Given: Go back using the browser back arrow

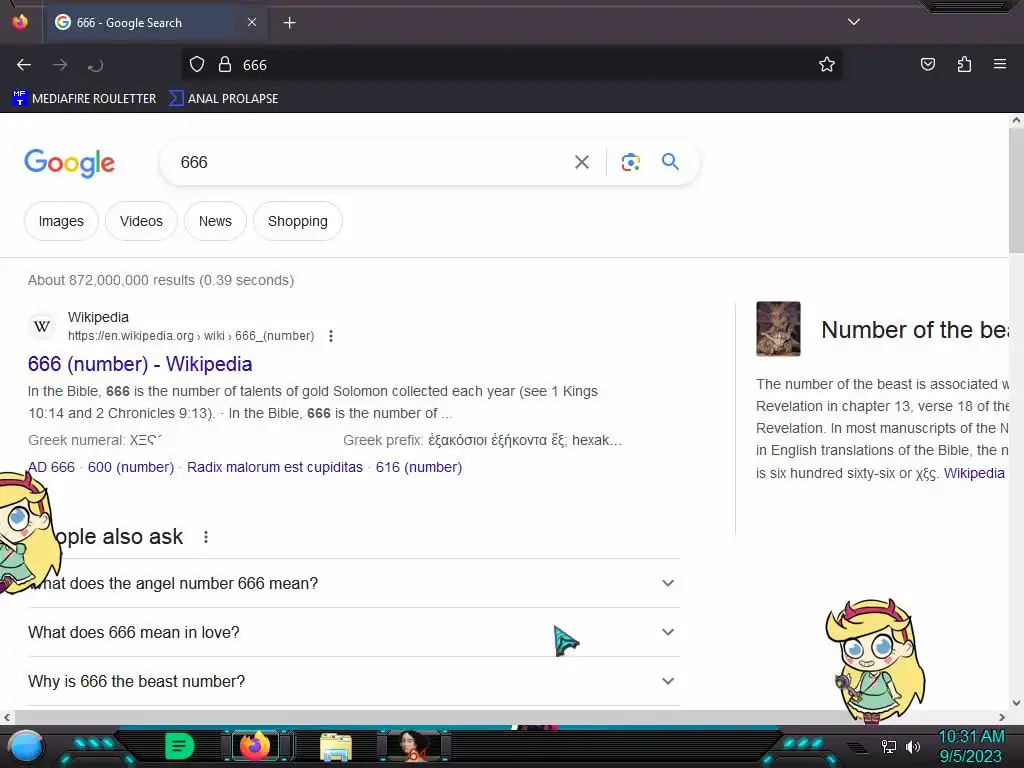Looking at the screenshot, I should click(x=24, y=65).
